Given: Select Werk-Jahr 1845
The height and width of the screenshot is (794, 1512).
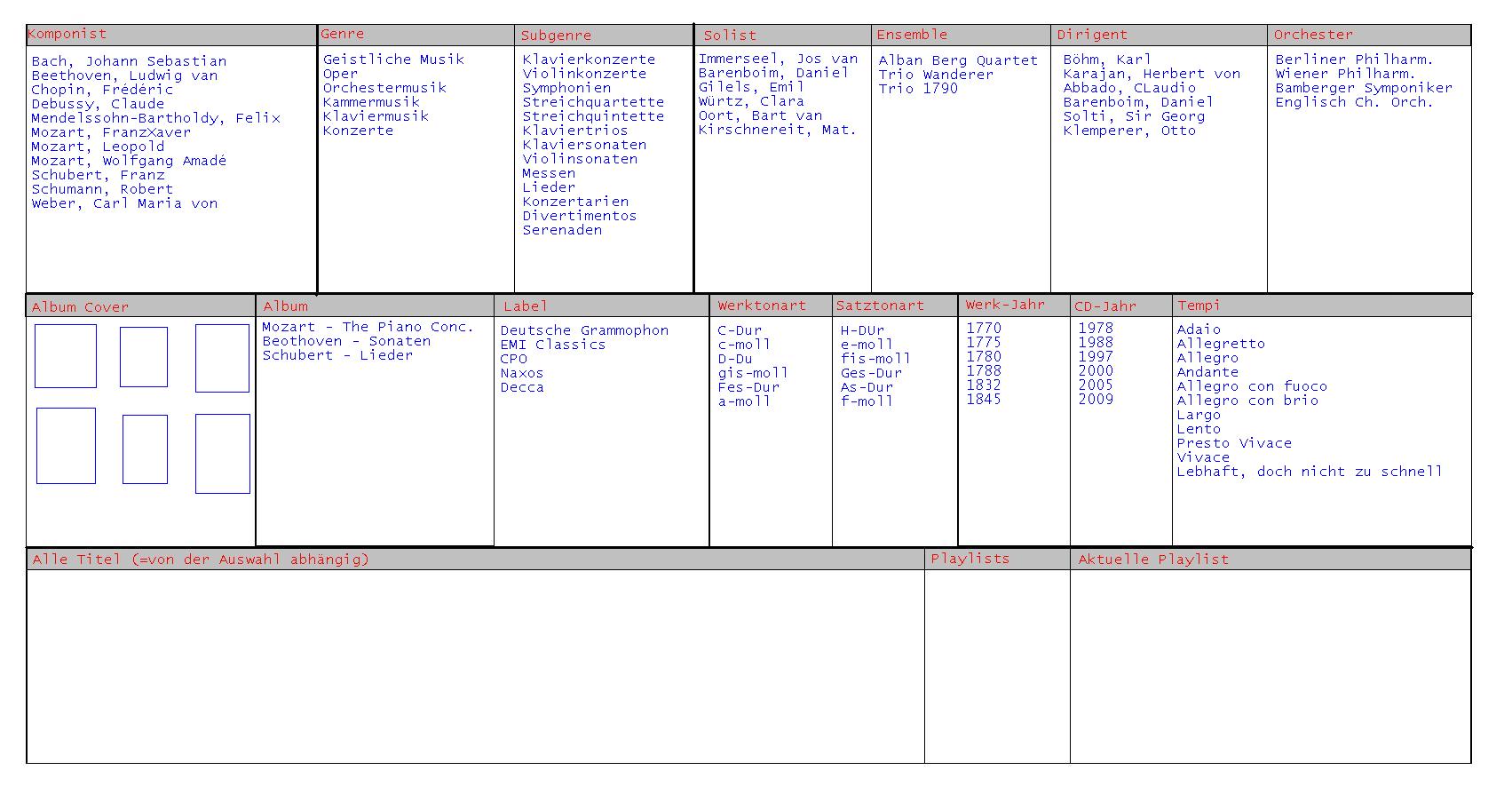Looking at the screenshot, I should coord(984,400).
